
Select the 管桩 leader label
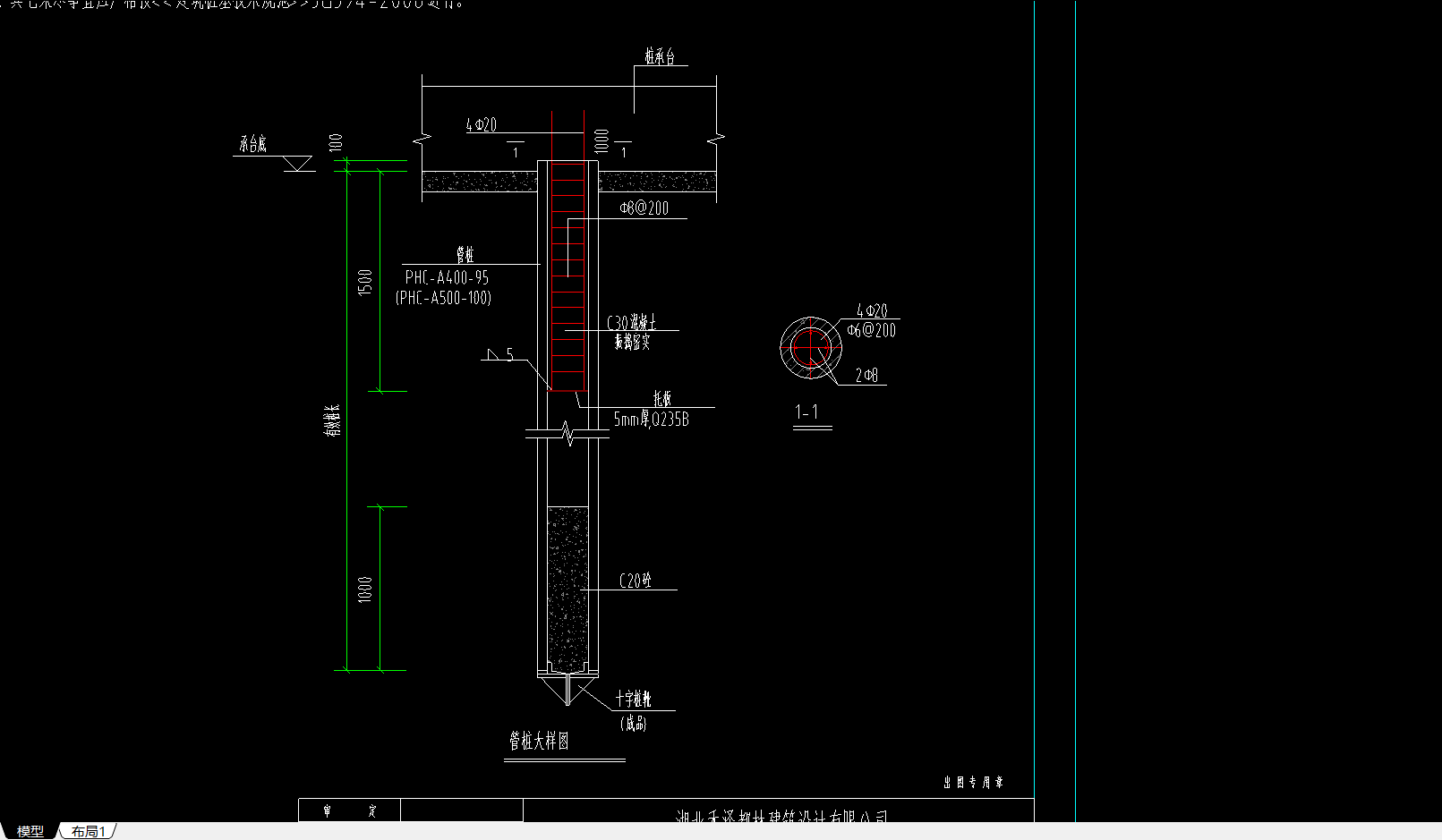pos(465,255)
